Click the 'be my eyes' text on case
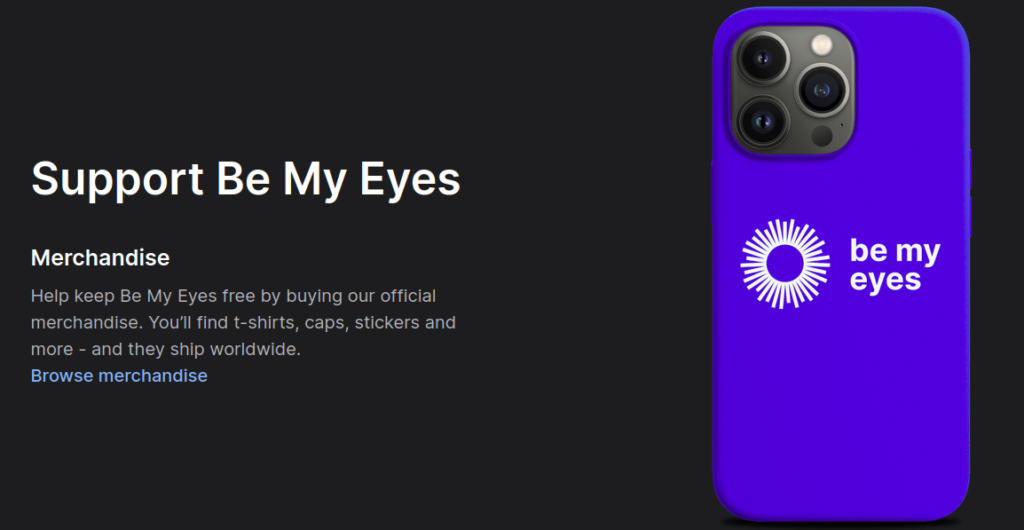Screen dimensions: 1024x530 click(895, 266)
